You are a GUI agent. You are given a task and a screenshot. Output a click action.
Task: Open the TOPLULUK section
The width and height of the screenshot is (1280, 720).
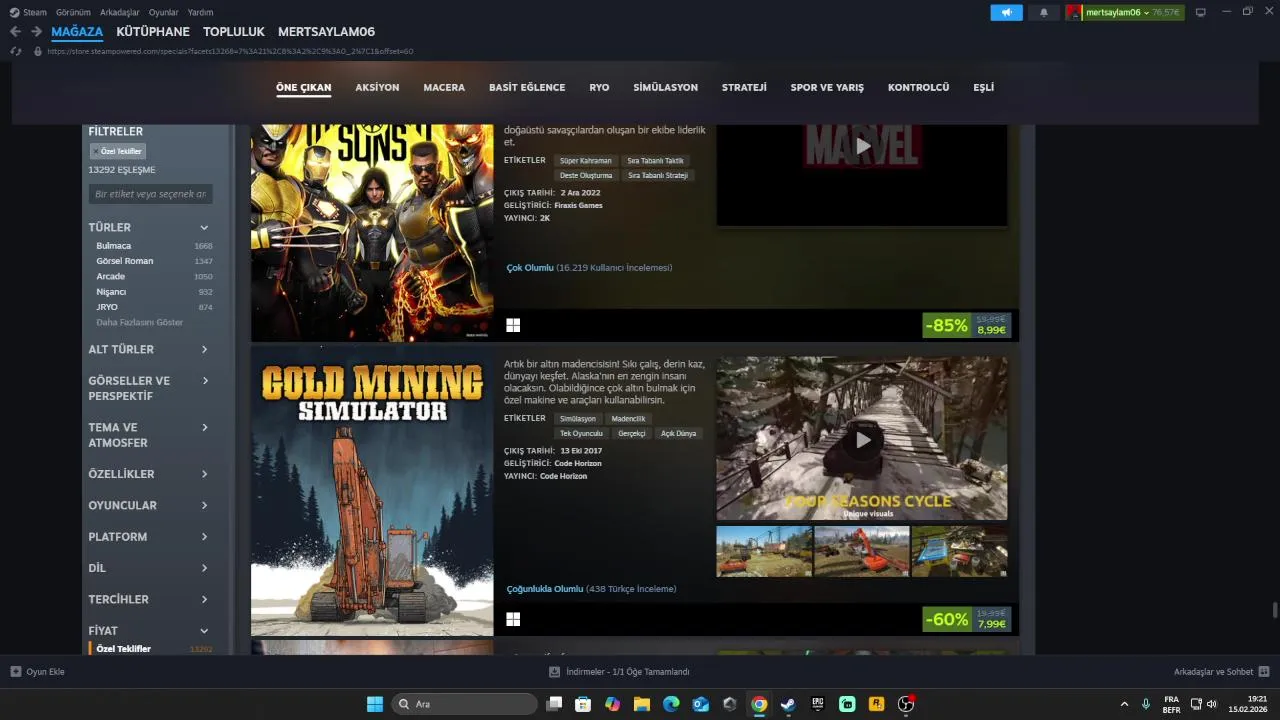[x=233, y=32]
